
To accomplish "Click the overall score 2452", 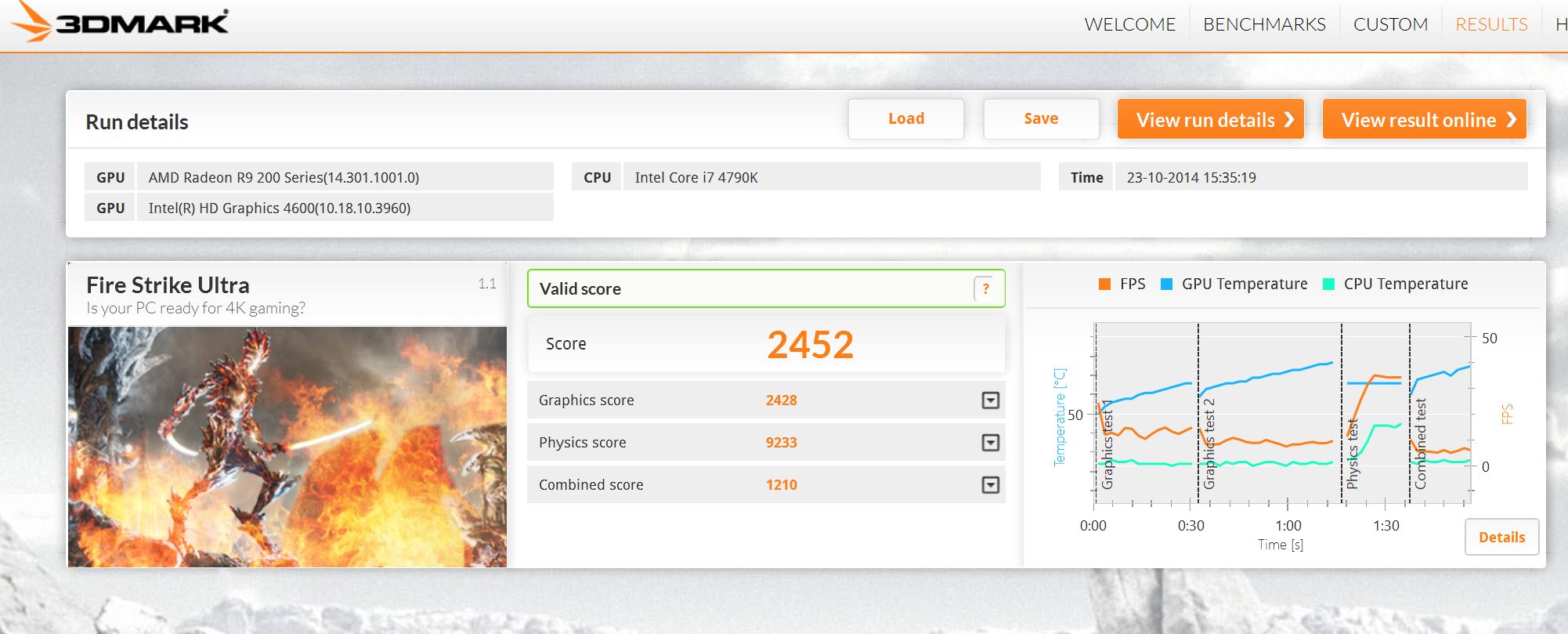I will [x=810, y=345].
